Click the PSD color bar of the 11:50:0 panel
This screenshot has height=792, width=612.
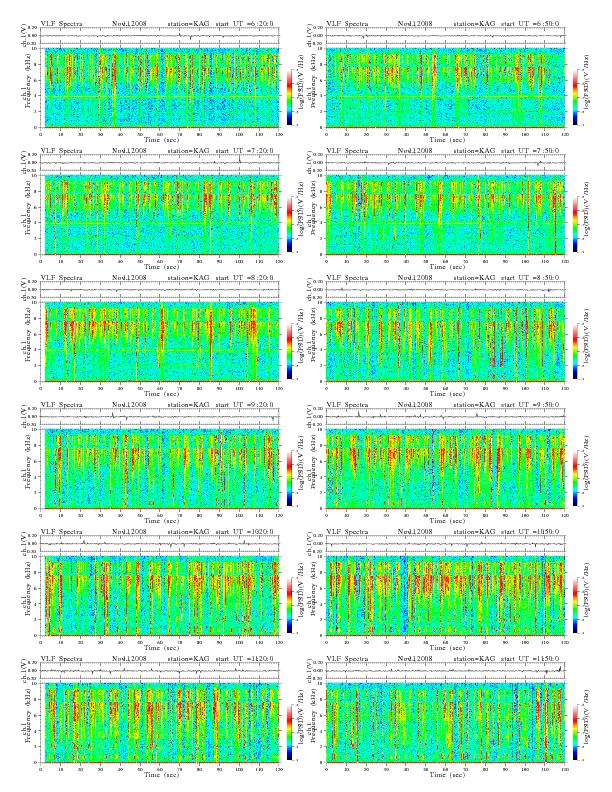click(x=575, y=732)
